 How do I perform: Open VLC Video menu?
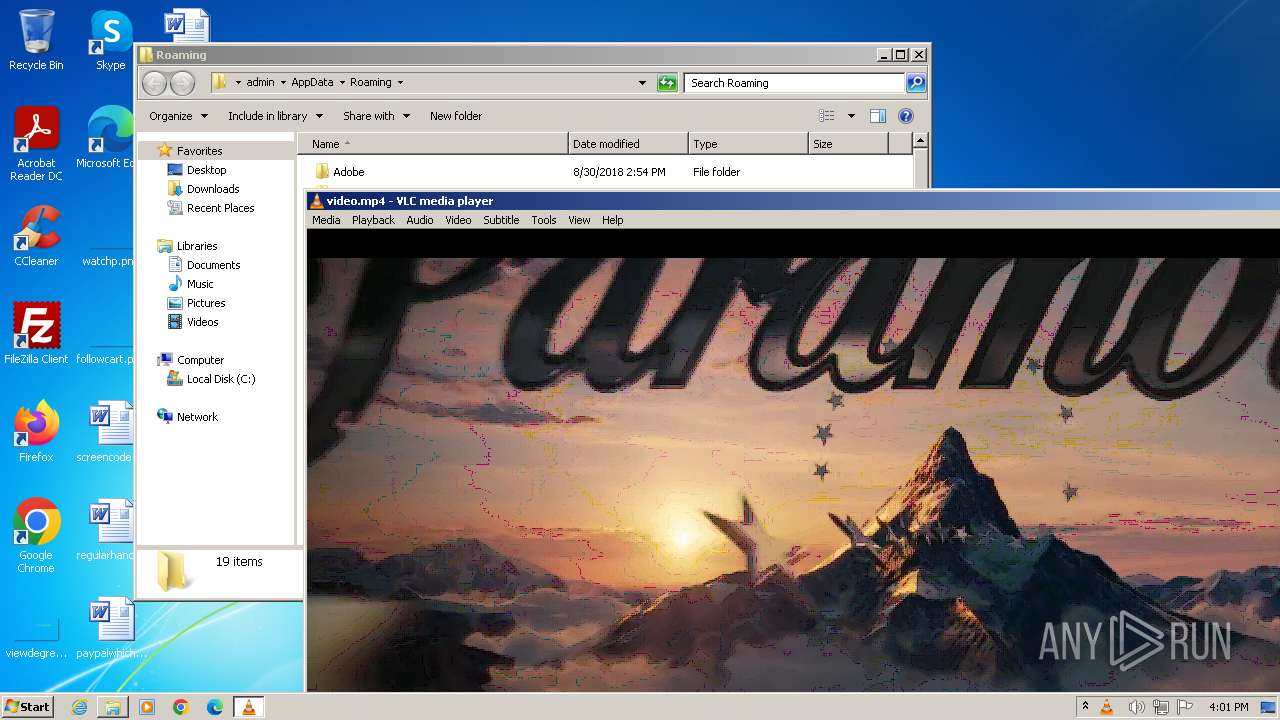tap(458, 220)
